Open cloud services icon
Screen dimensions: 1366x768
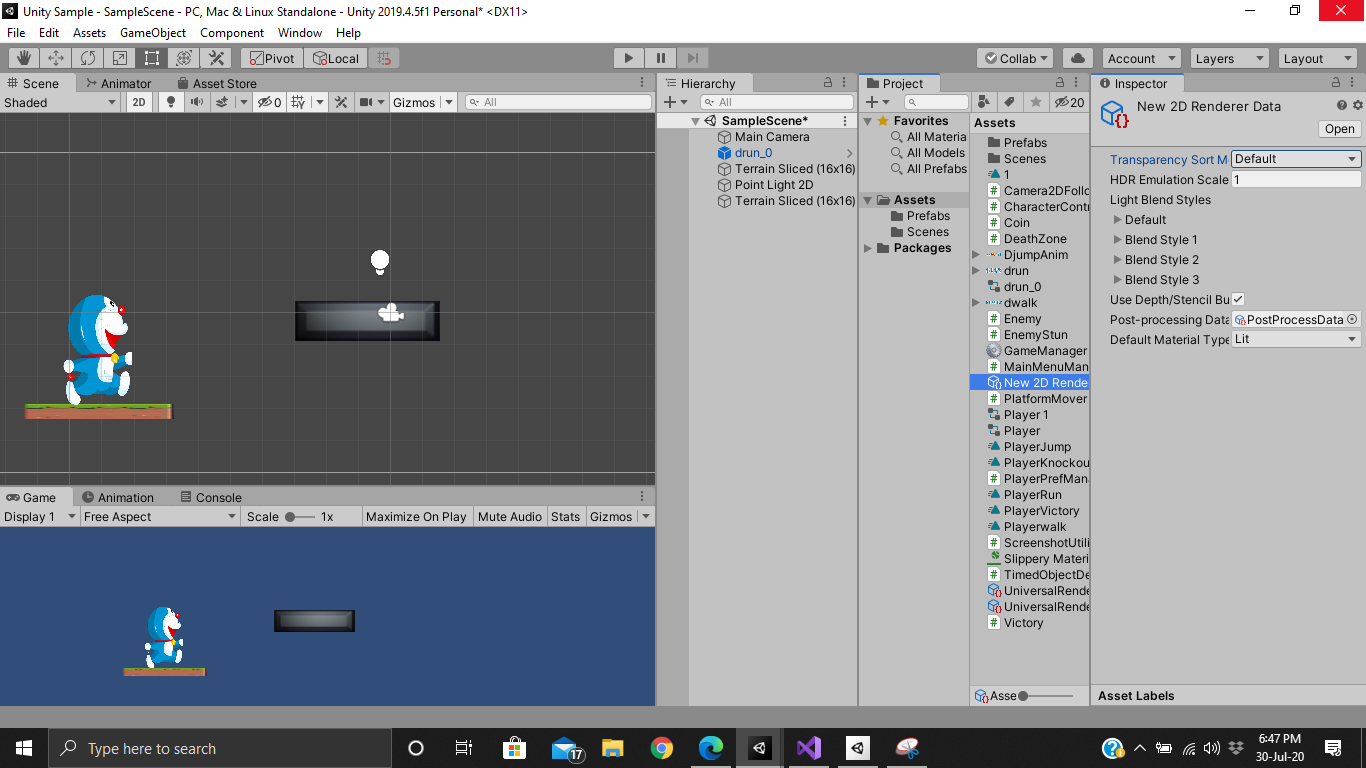(x=1078, y=58)
